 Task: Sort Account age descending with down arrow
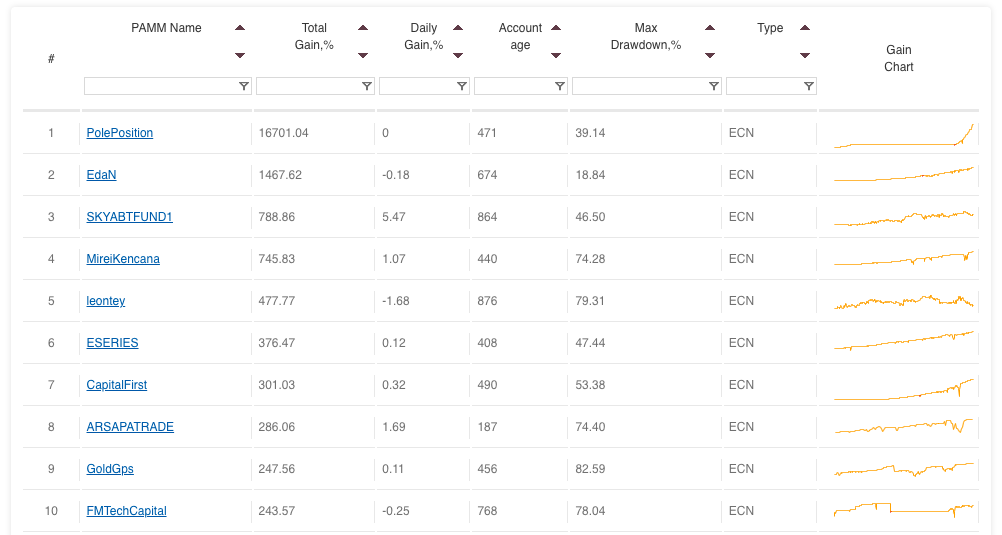point(556,56)
